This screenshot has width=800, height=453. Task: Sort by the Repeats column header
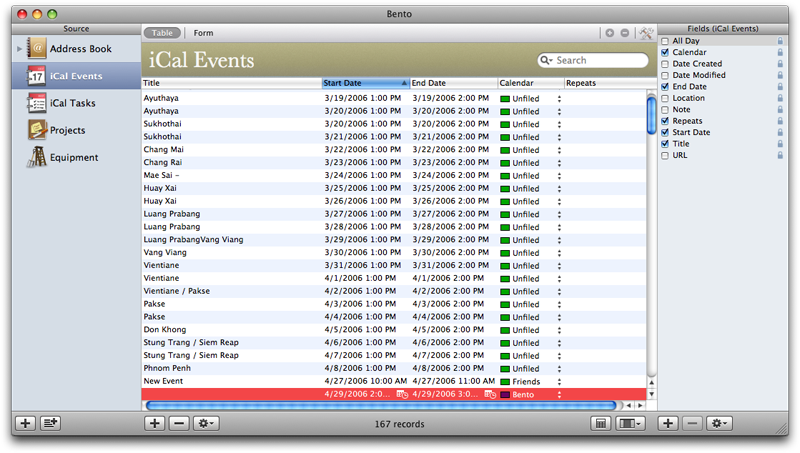(610, 83)
